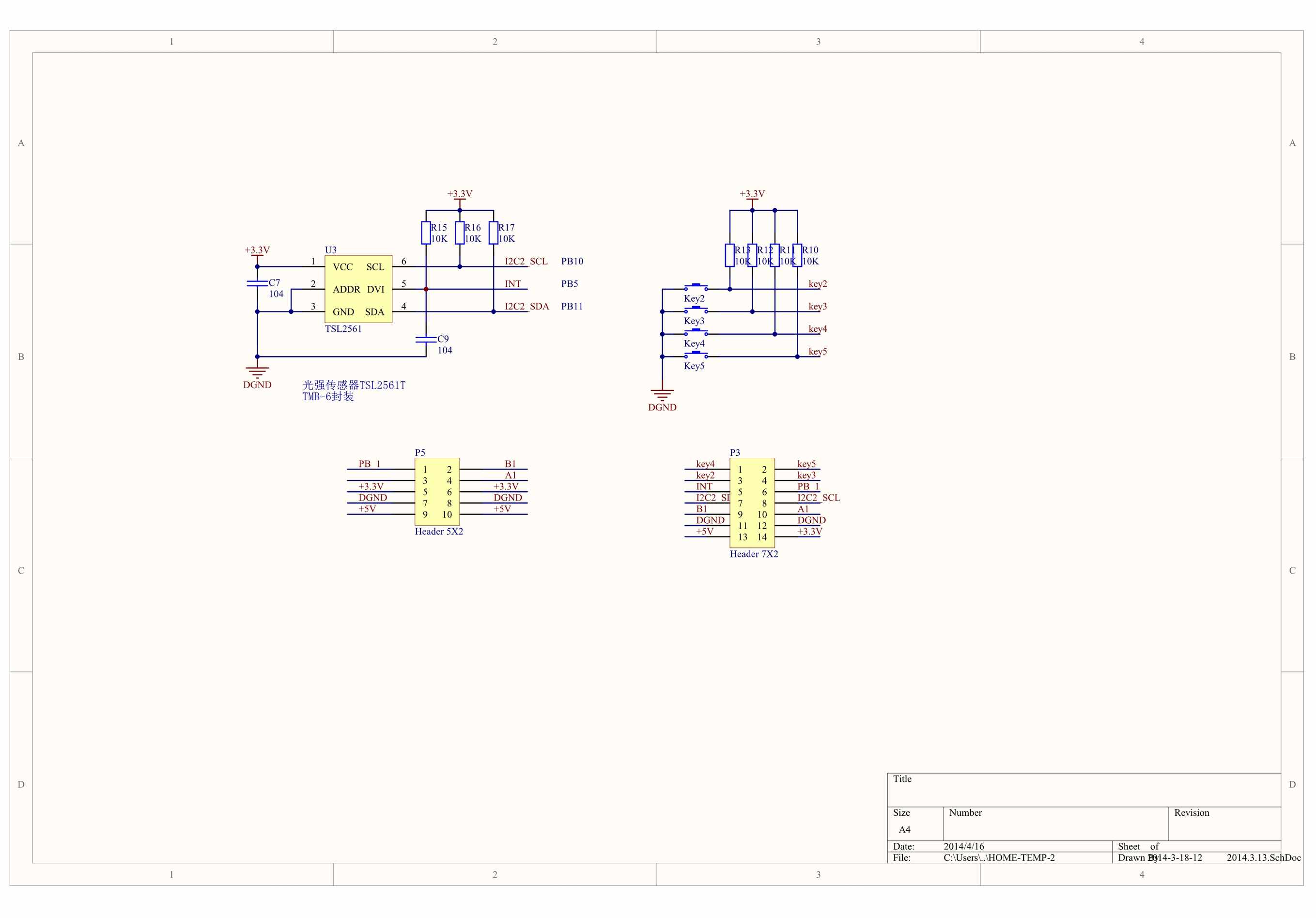
Task: Select the Key4 push button symbol
Action: (x=696, y=332)
